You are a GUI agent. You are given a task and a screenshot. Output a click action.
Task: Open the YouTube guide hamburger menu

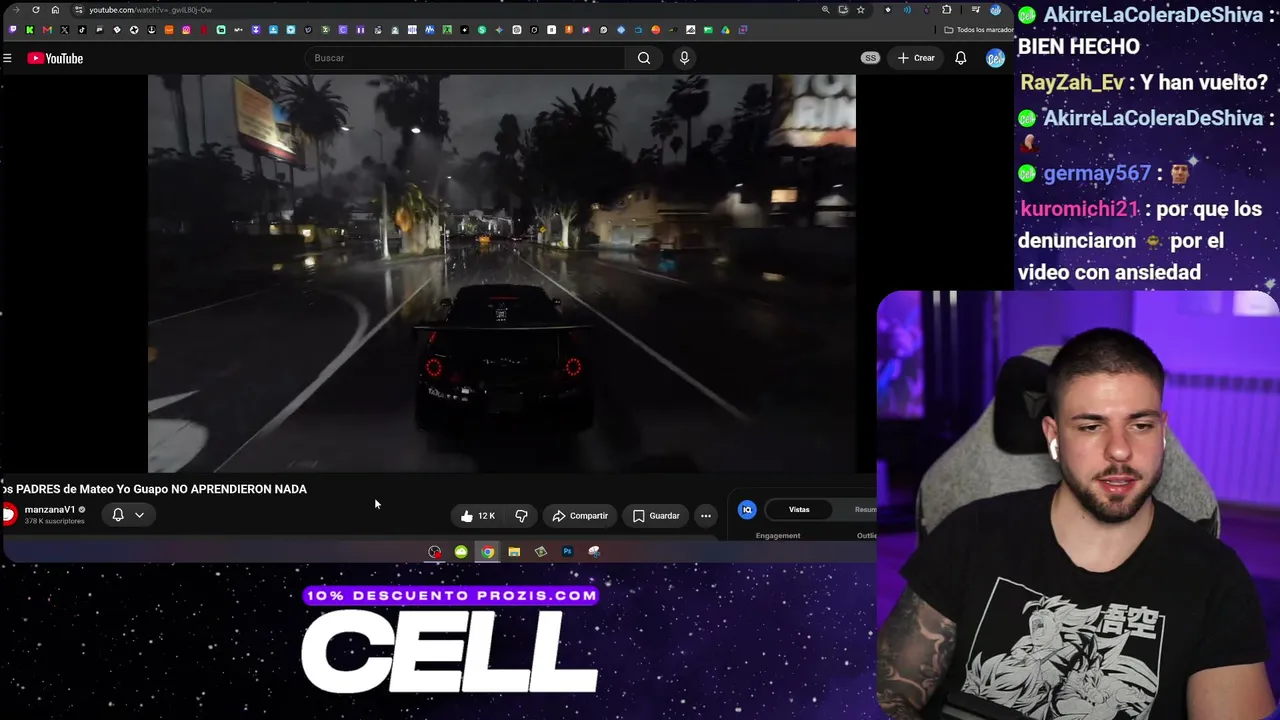coord(7,58)
